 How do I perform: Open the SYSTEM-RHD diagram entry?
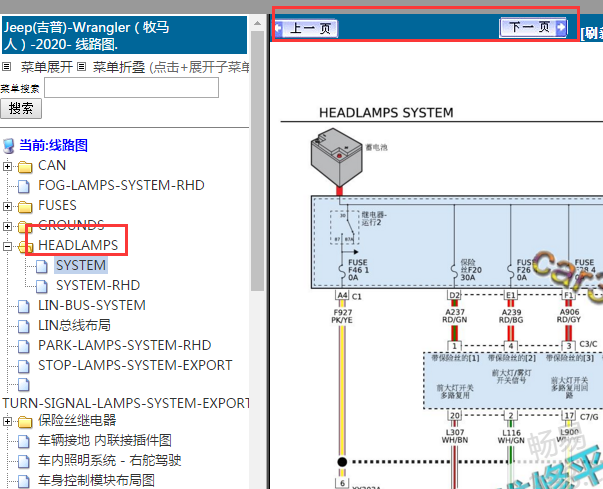pos(98,286)
